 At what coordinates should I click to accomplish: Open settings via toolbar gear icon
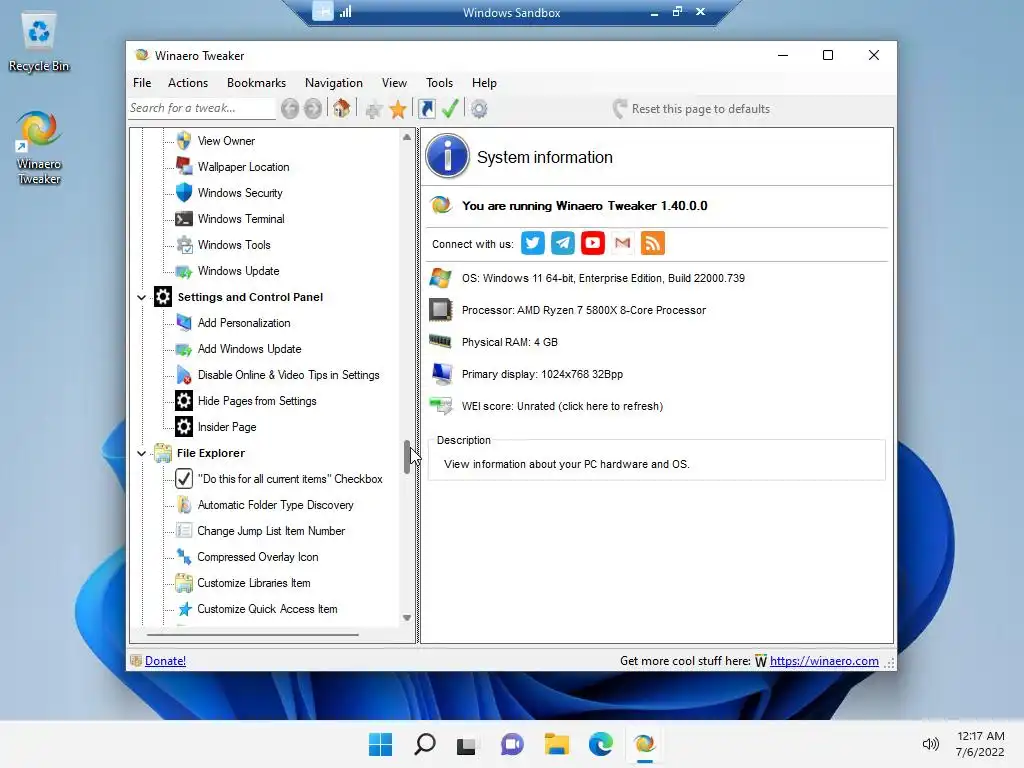pos(479,109)
